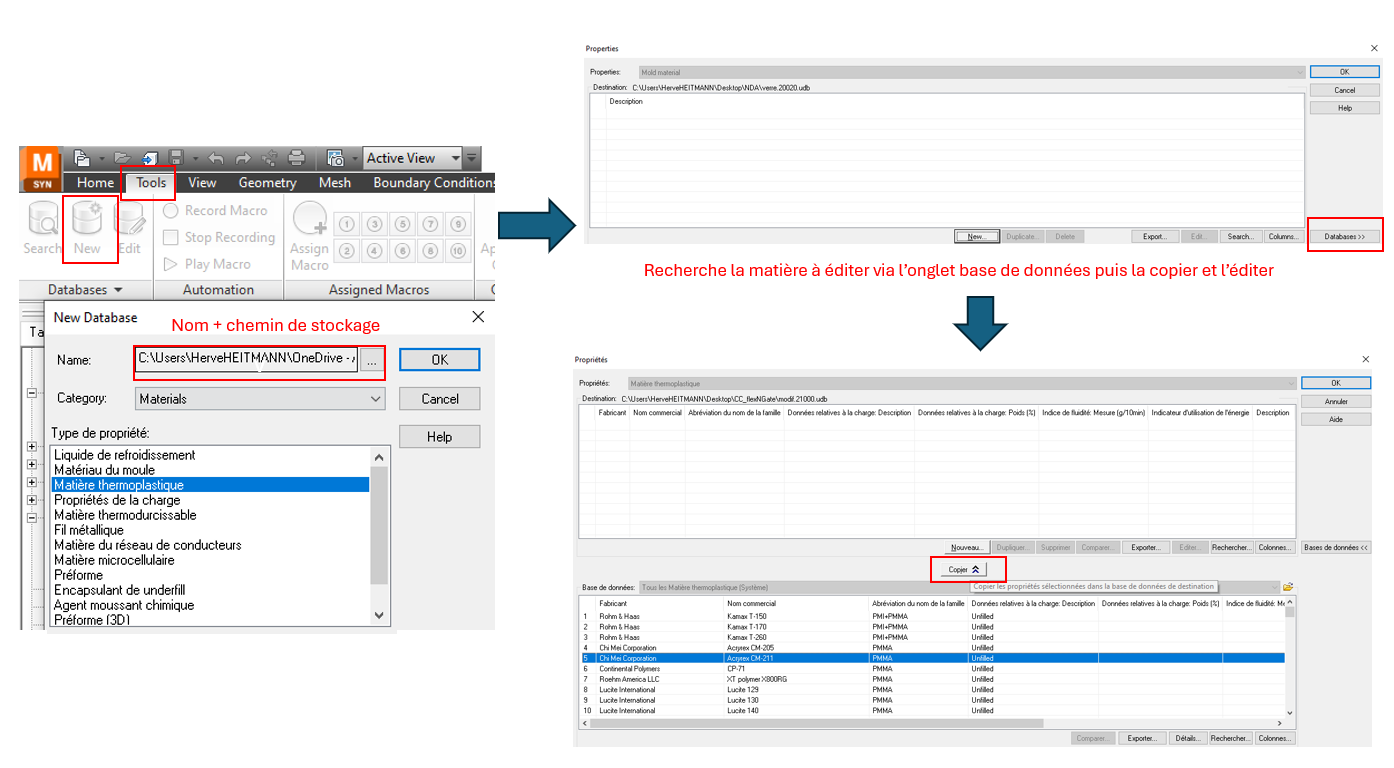This screenshot has width=1394, height=768.
Task: Start Record Macro
Action: click(x=215, y=211)
